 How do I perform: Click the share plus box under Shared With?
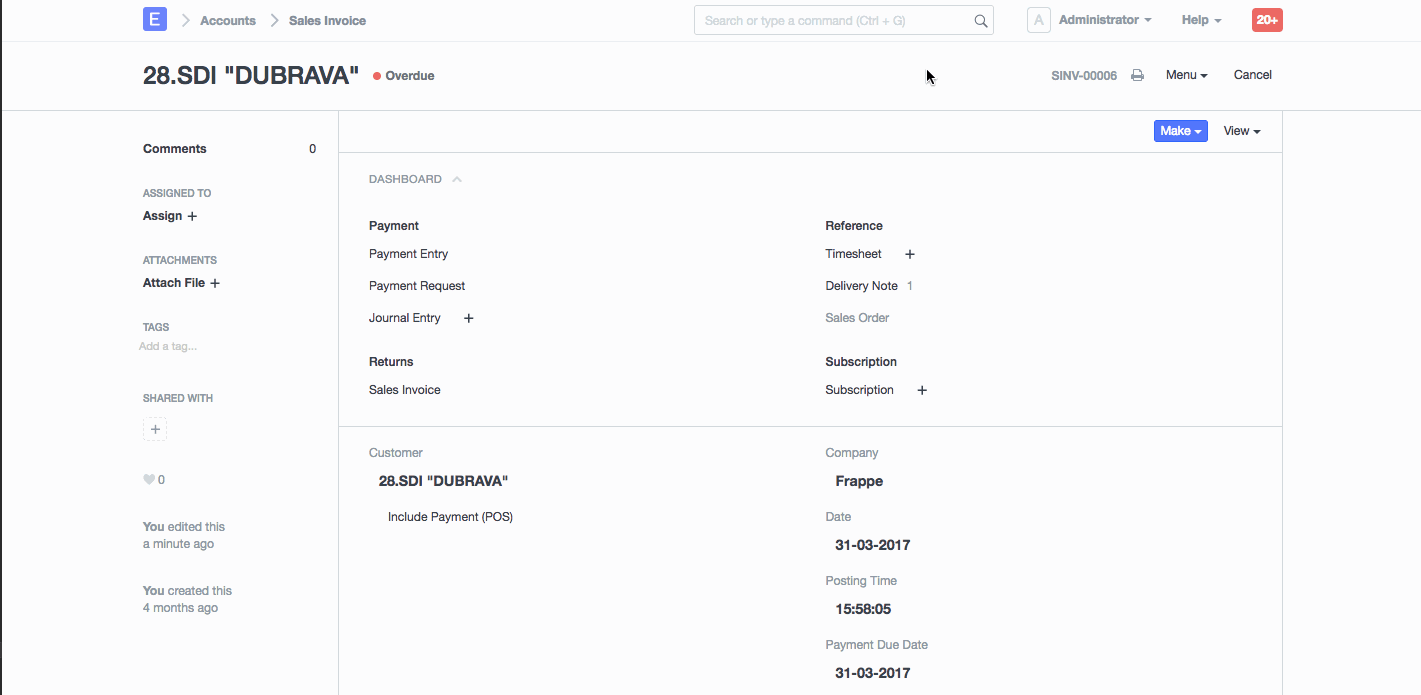[x=155, y=430]
